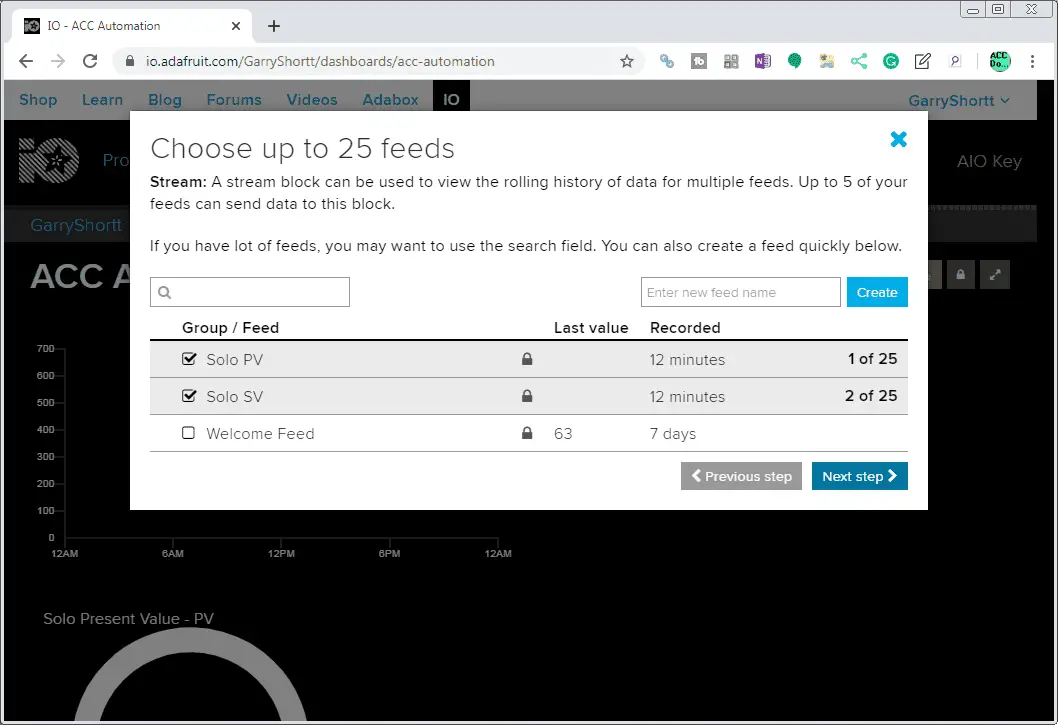Focus the new feed name input
The image size is (1058, 725).
(x=740, y=292)
